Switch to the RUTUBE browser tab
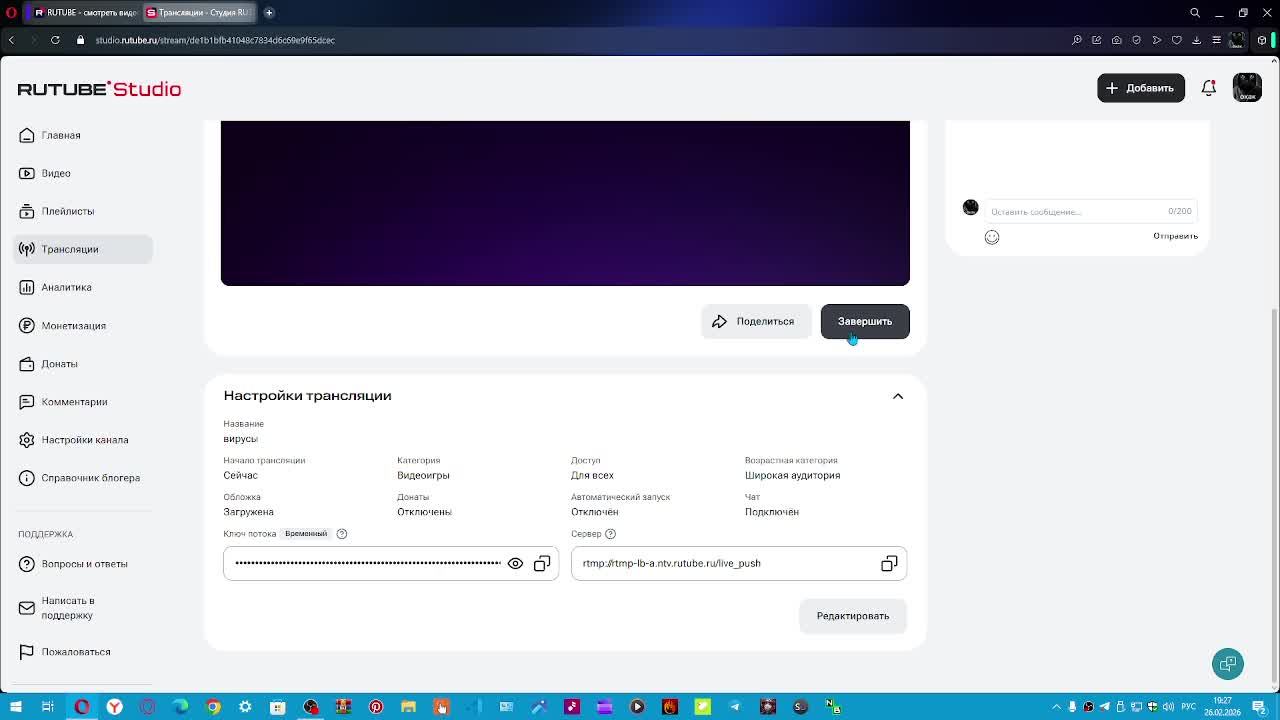 [84, 12]
